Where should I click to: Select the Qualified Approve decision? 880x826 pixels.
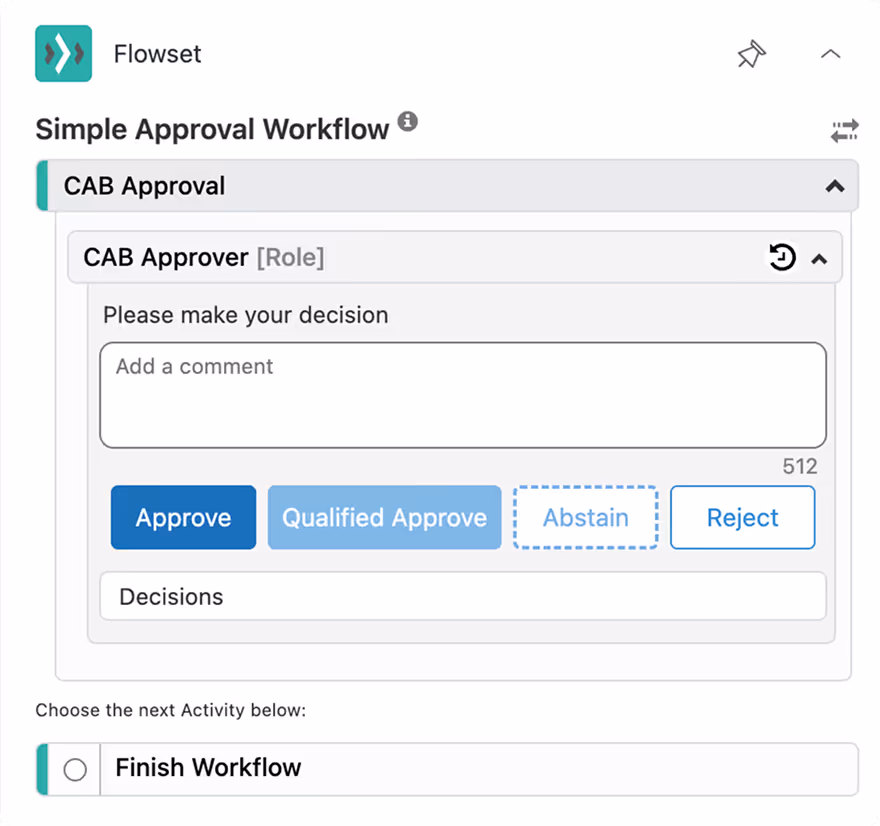pos(384,517)
